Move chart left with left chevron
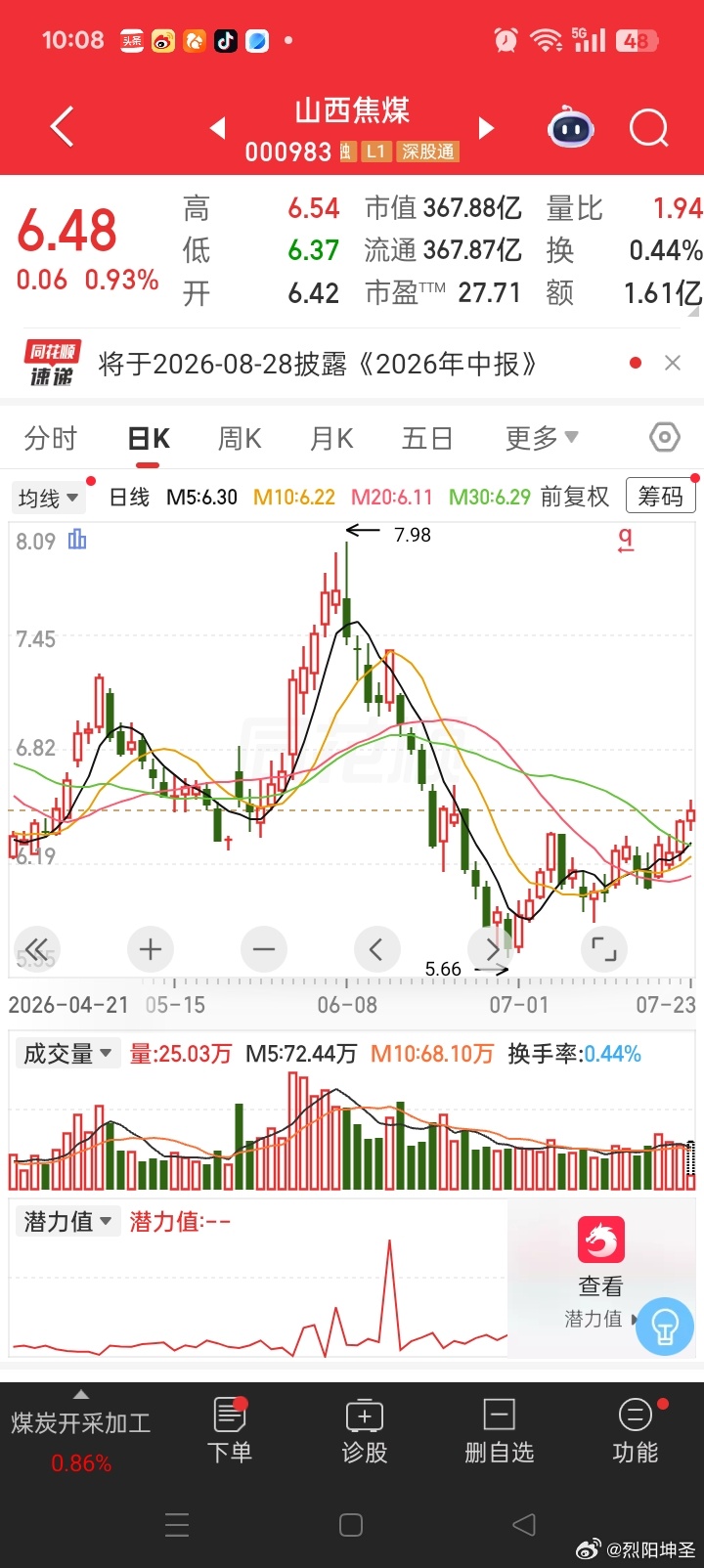 click(376, 949)
